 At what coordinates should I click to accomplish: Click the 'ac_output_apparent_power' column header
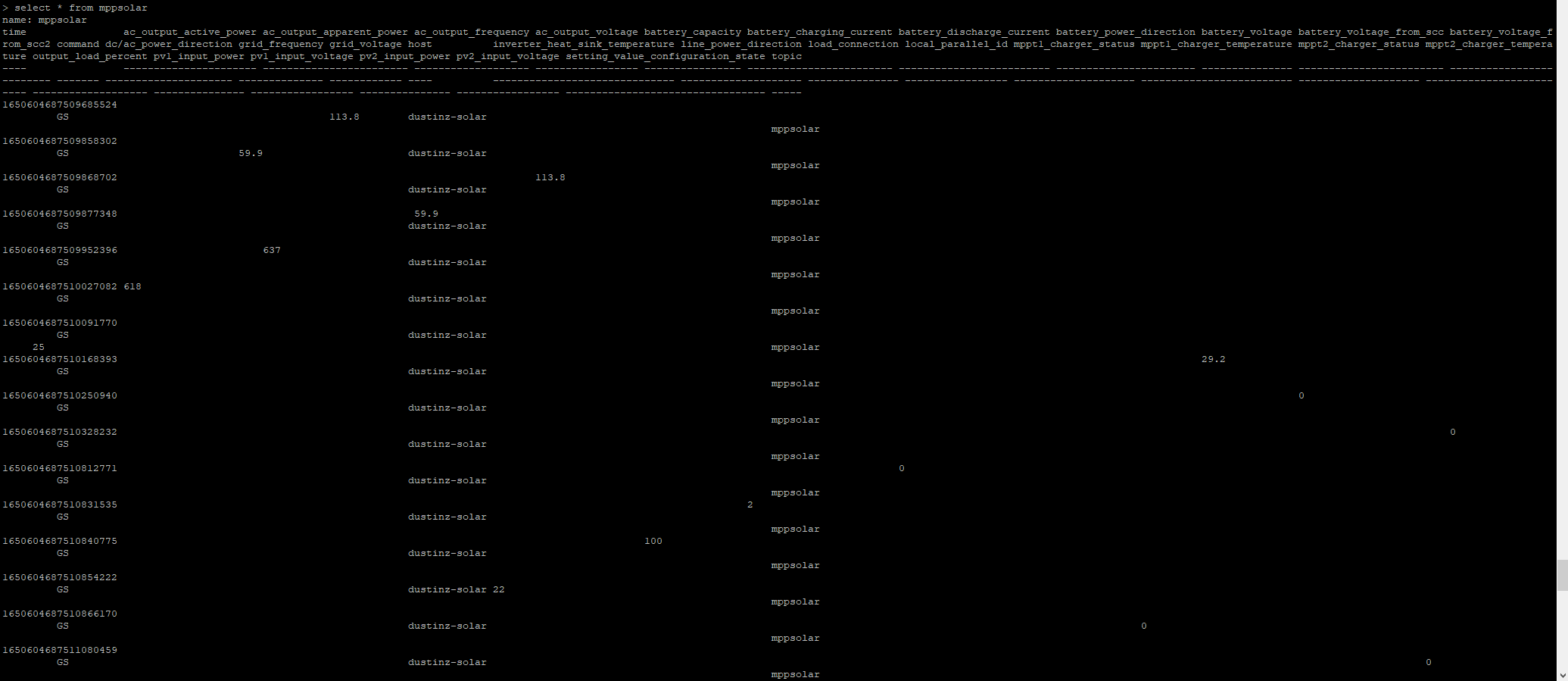tap(335, 32)
